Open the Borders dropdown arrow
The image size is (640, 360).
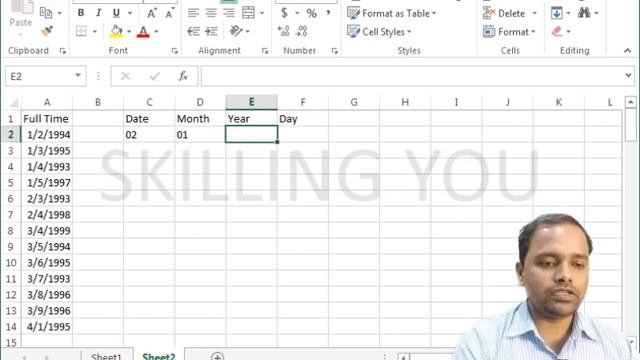click(95, 31)
